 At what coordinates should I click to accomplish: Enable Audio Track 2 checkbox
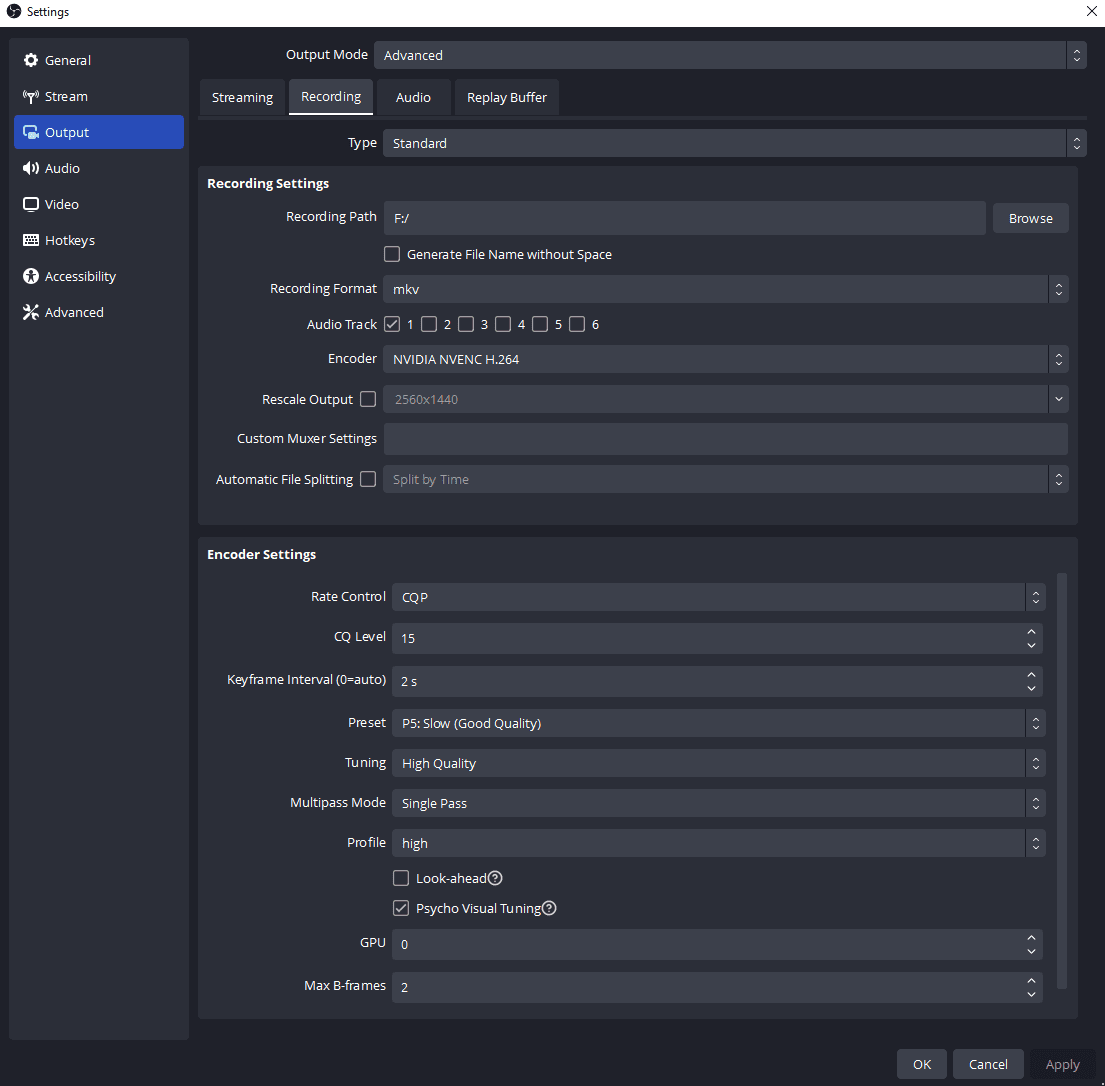[x=428, y=324]
